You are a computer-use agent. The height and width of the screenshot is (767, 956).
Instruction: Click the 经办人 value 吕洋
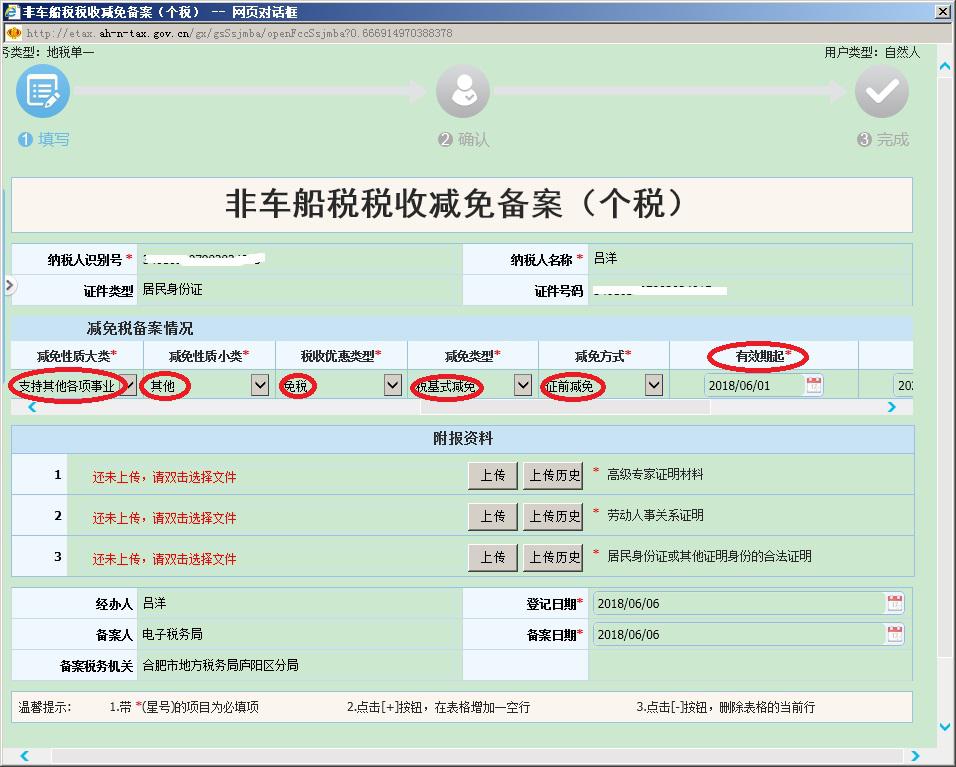tap(154, 603)
